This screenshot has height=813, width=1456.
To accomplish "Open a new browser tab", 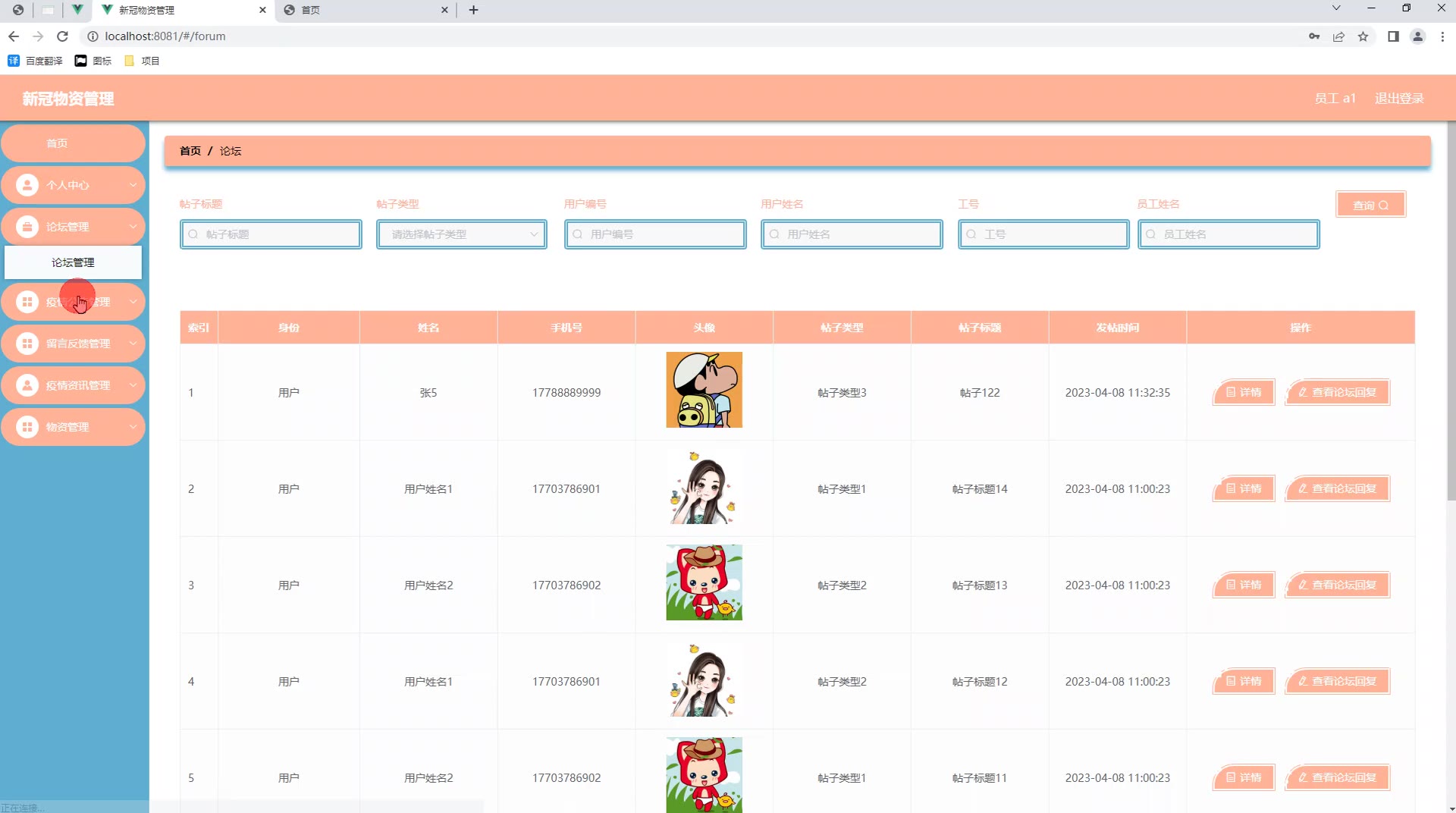I will (x=473, y=10).
